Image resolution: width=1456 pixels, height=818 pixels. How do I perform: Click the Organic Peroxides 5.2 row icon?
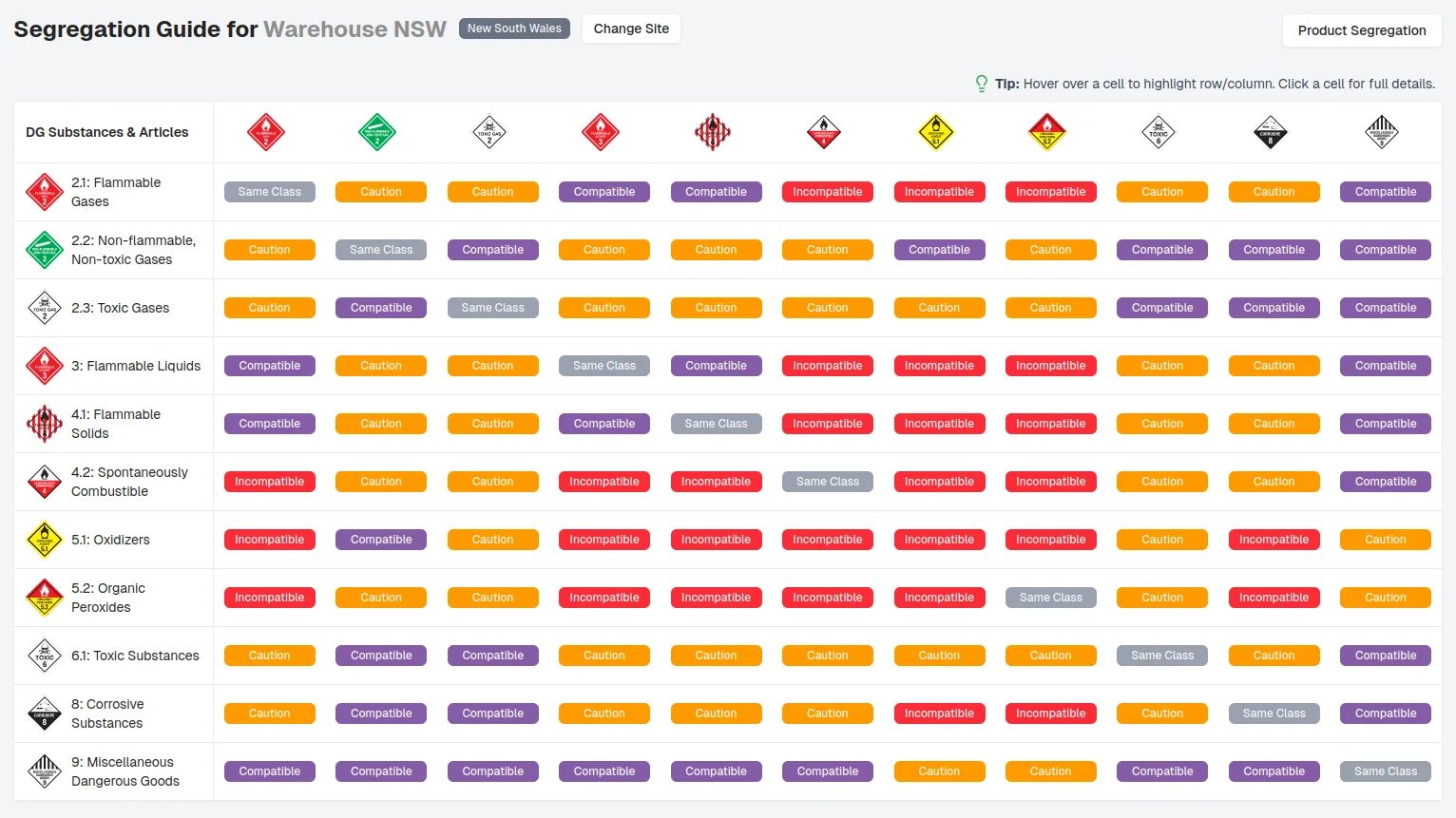tap(45, 598)
